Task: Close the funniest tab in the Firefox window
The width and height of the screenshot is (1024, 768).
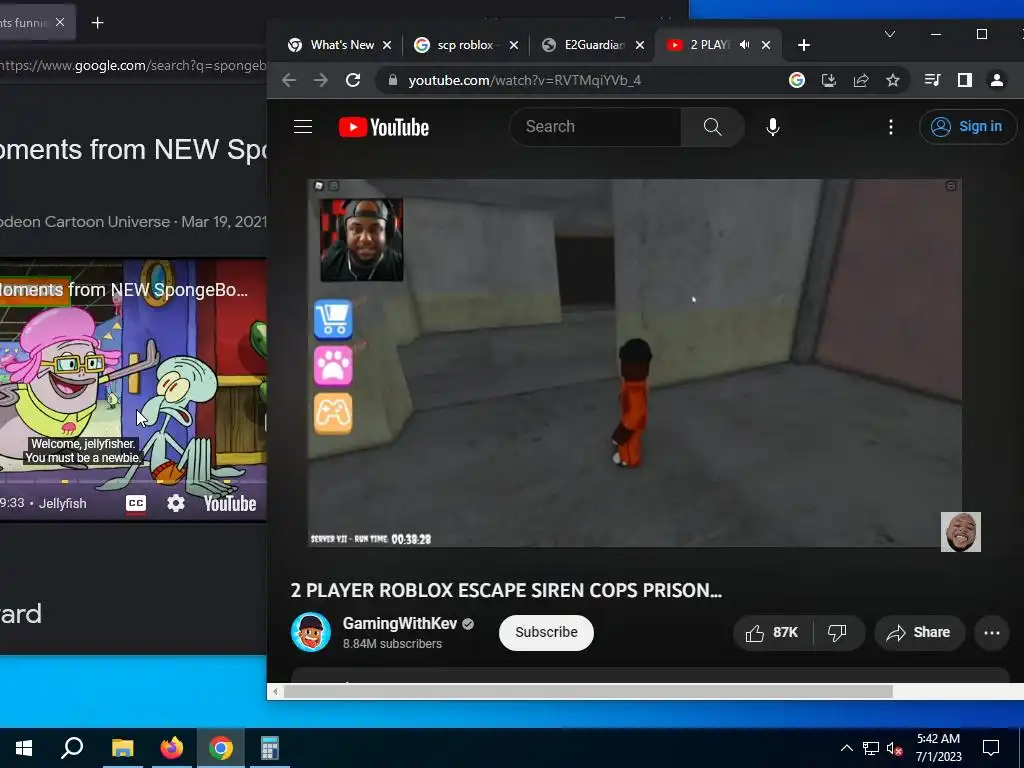Action: click(x=59, y=22)
